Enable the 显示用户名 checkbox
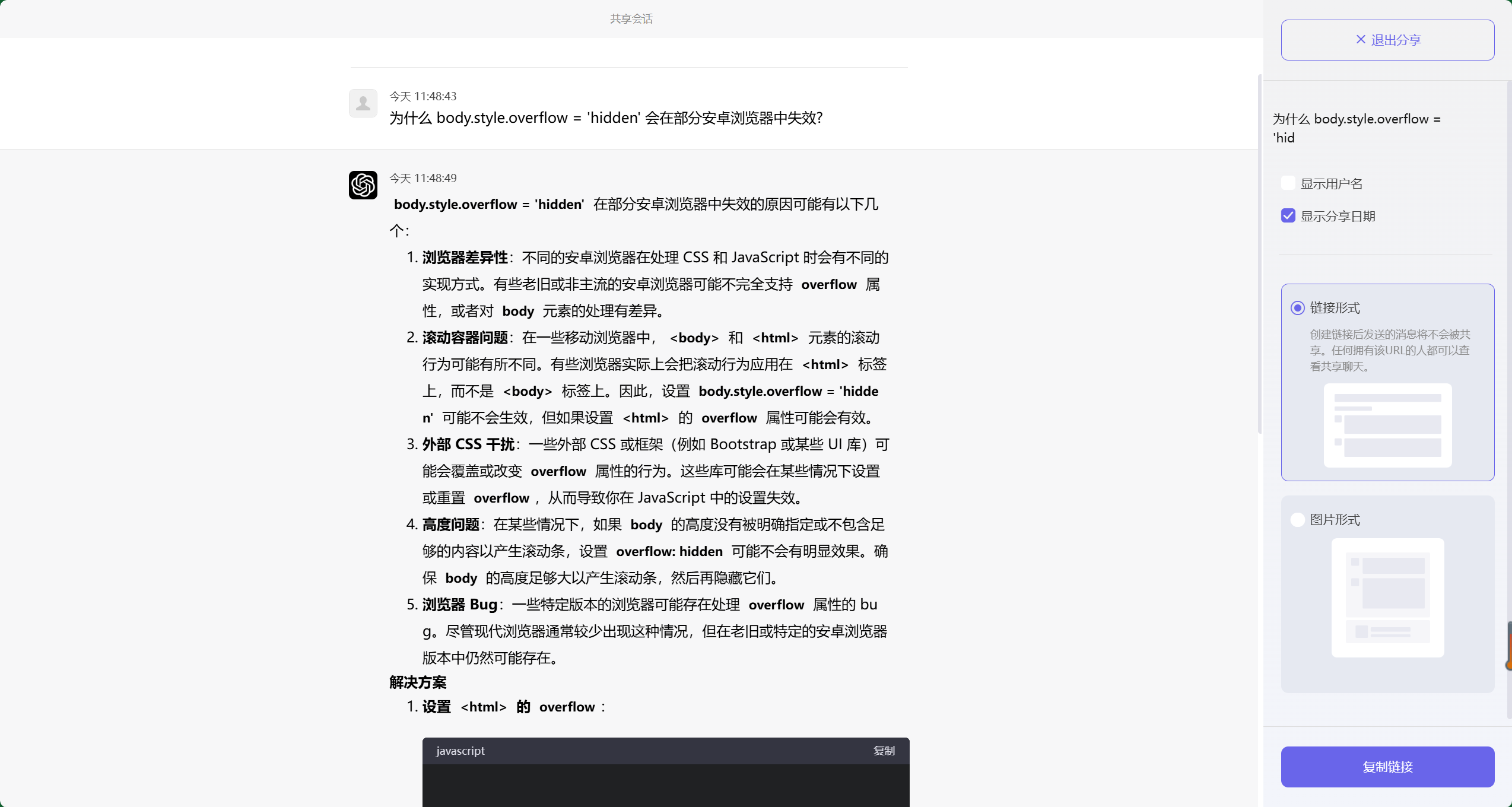1512x807 pixels. click(1287, 183)
